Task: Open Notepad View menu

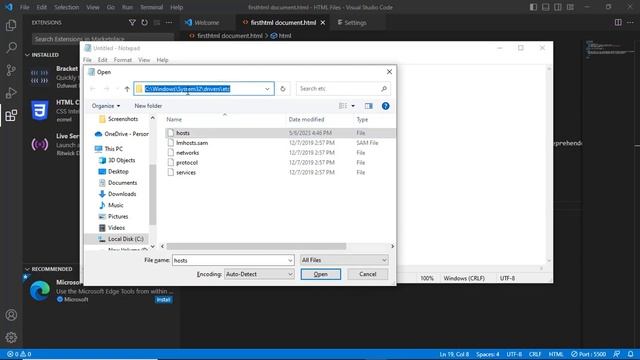Action: pos(144,60)
